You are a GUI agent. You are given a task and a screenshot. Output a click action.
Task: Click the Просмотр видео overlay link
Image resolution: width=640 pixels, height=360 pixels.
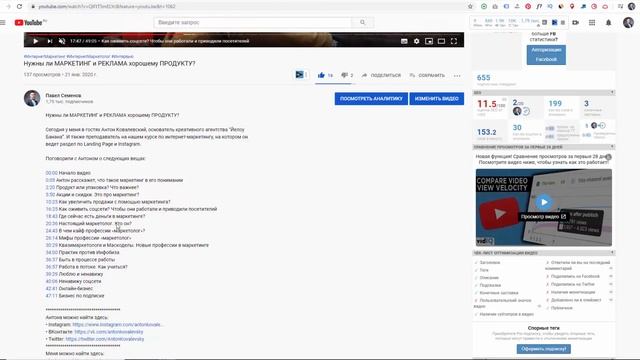543,216
